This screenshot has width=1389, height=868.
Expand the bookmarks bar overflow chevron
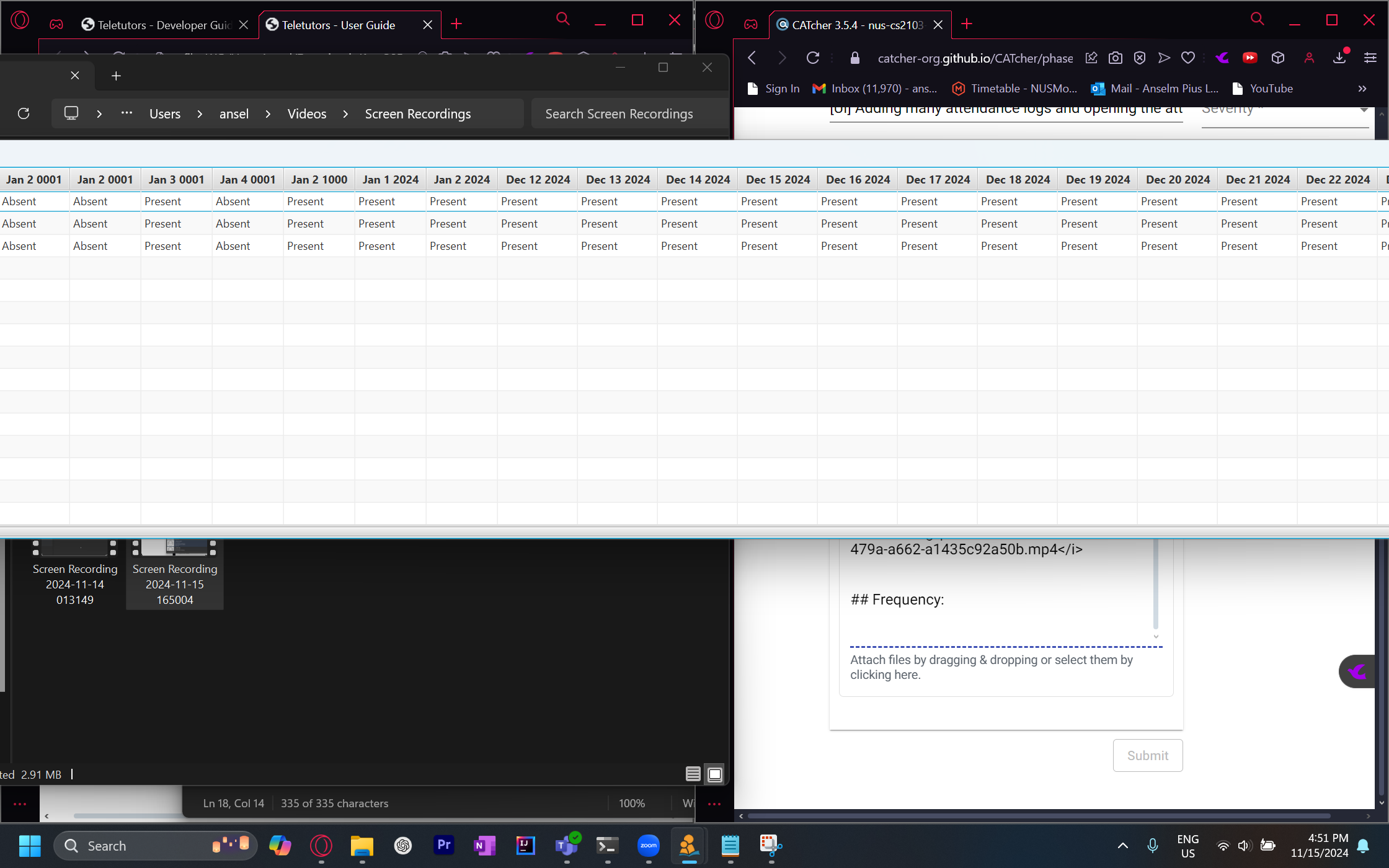point(1362,89)
